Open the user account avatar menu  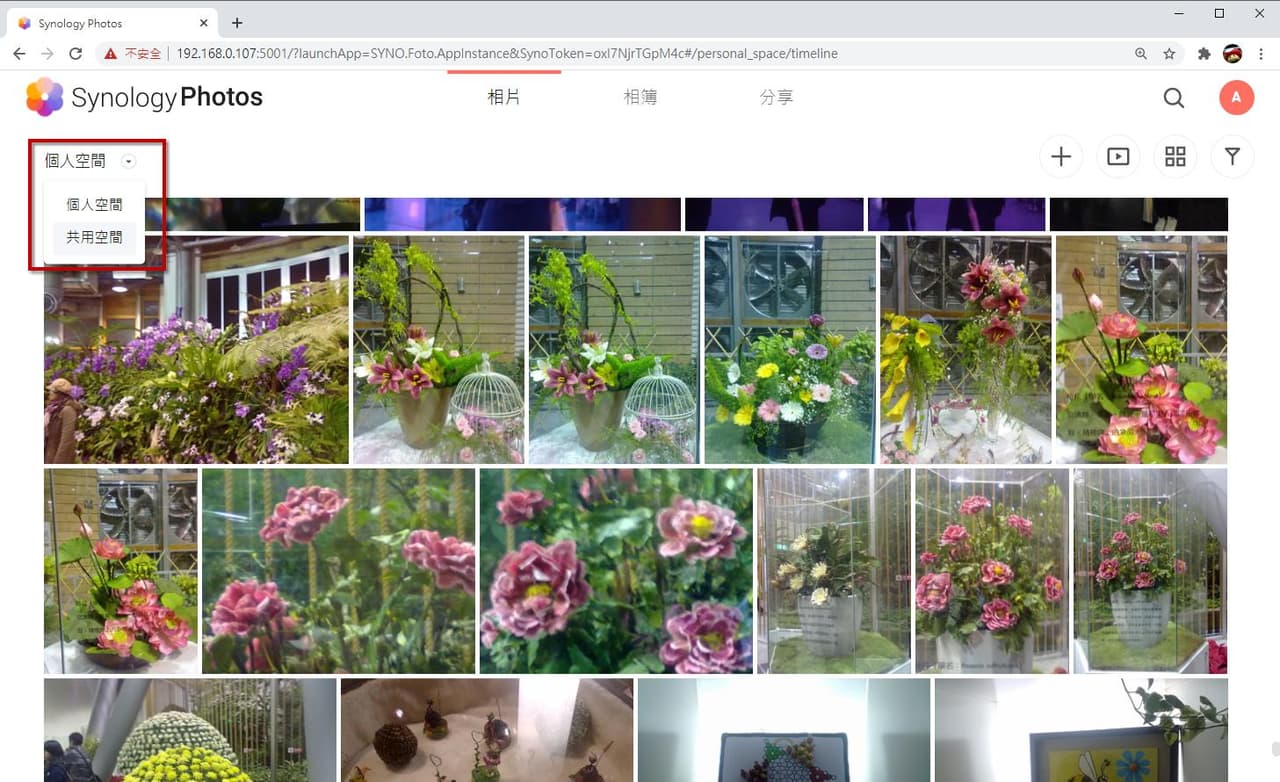[1237, 97]
